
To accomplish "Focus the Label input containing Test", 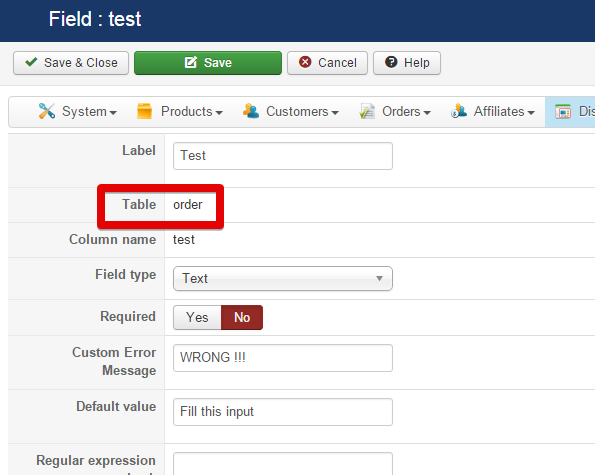I will 283,156.
